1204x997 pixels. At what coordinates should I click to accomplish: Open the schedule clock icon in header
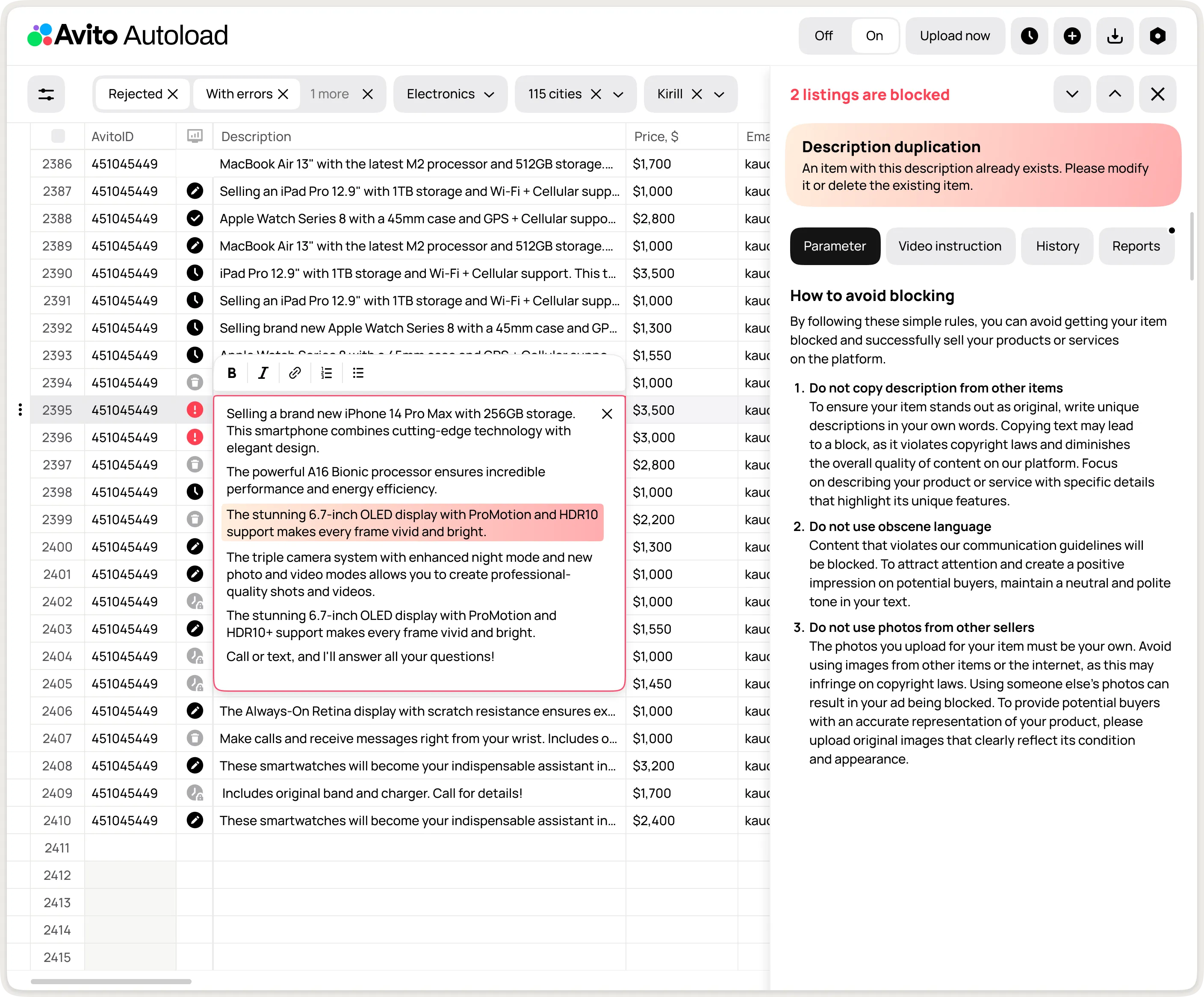pyautogui.click(x=1029, y=35)
